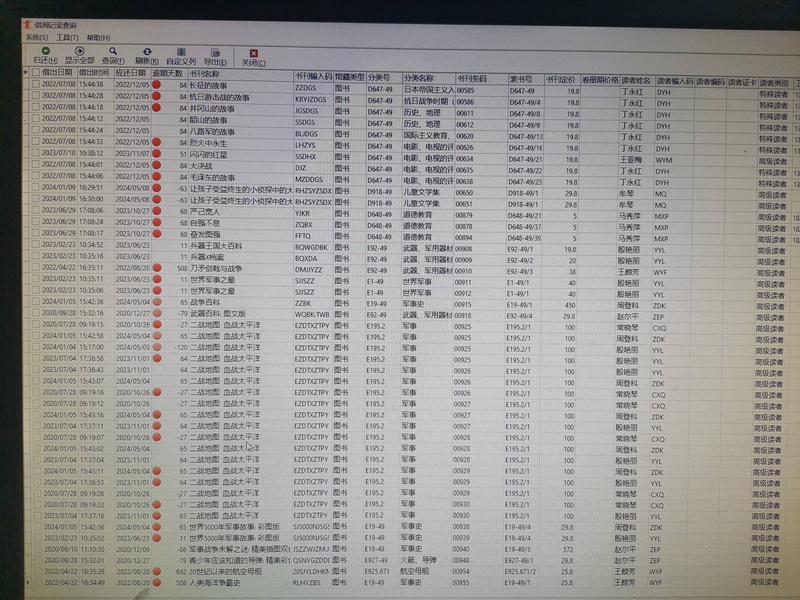Viewport: 800px width, 600px height.
Task: Click the 读者输入码 column header
Action: pyautogui.click(x=674, y=81)
